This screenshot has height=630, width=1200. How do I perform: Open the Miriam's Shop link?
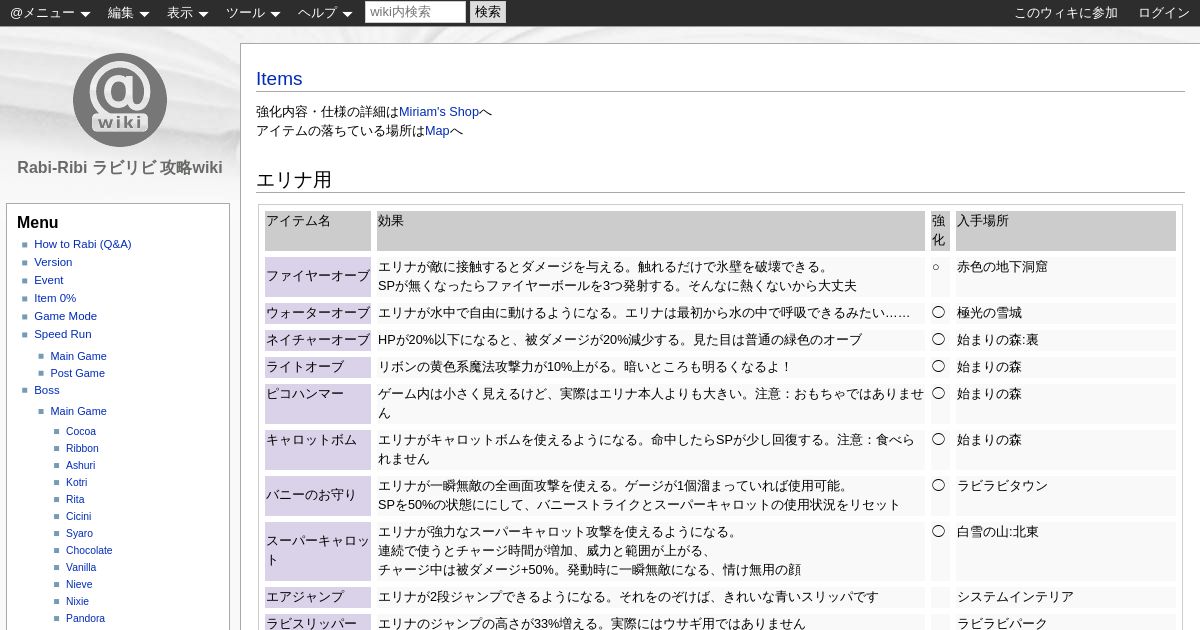pos(439,112)
